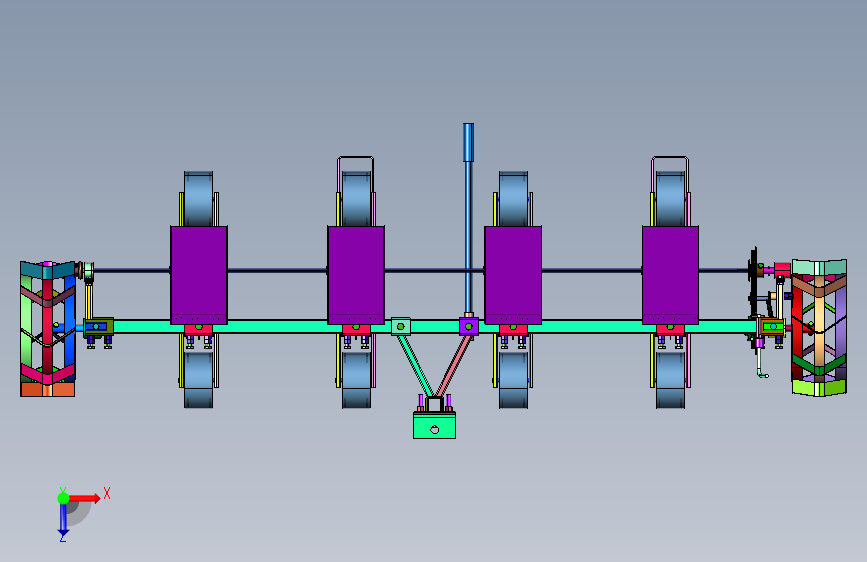Click the blue Z axis arrow of the triad
Image resolution: width=867 pixels, height=562 pixels.
tap(63, 520)
